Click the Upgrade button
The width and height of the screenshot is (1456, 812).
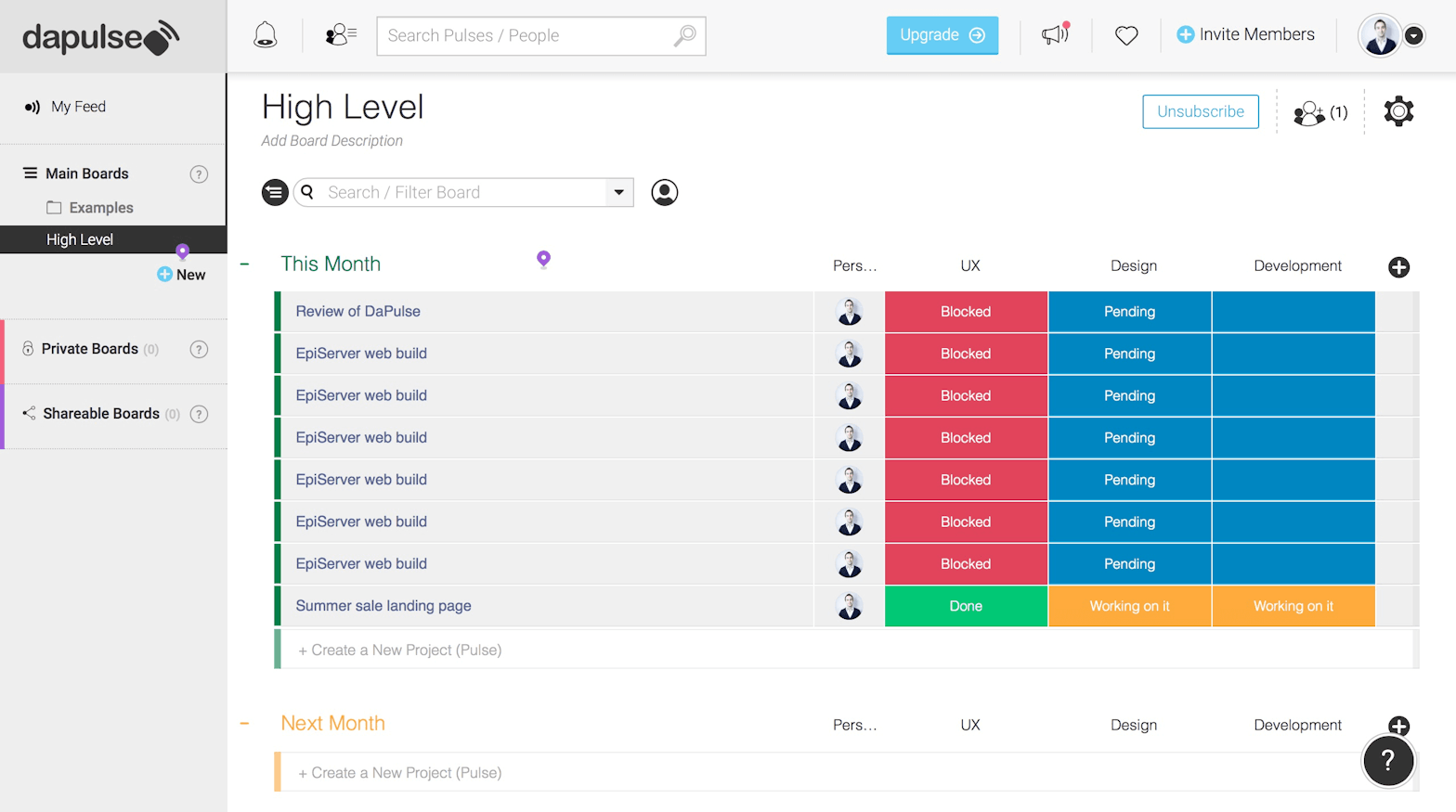[942, 35]
